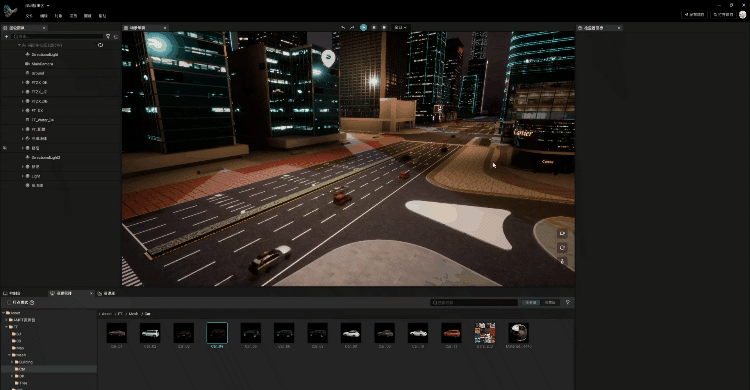Screen dimensions: 750x390
Task: Click Mesh in the asset breadcrumb path
Action: coord(133,314)
